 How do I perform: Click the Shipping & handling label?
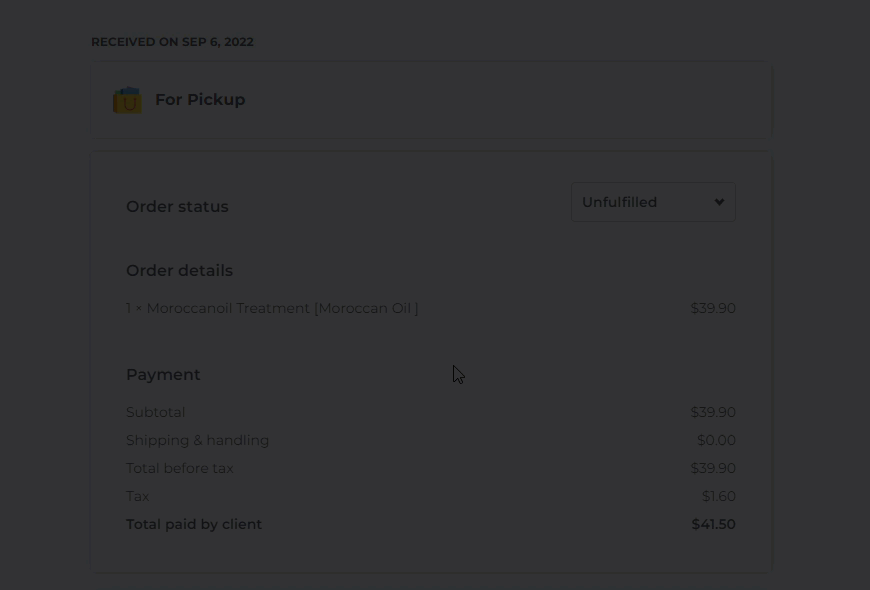point(198,440)
